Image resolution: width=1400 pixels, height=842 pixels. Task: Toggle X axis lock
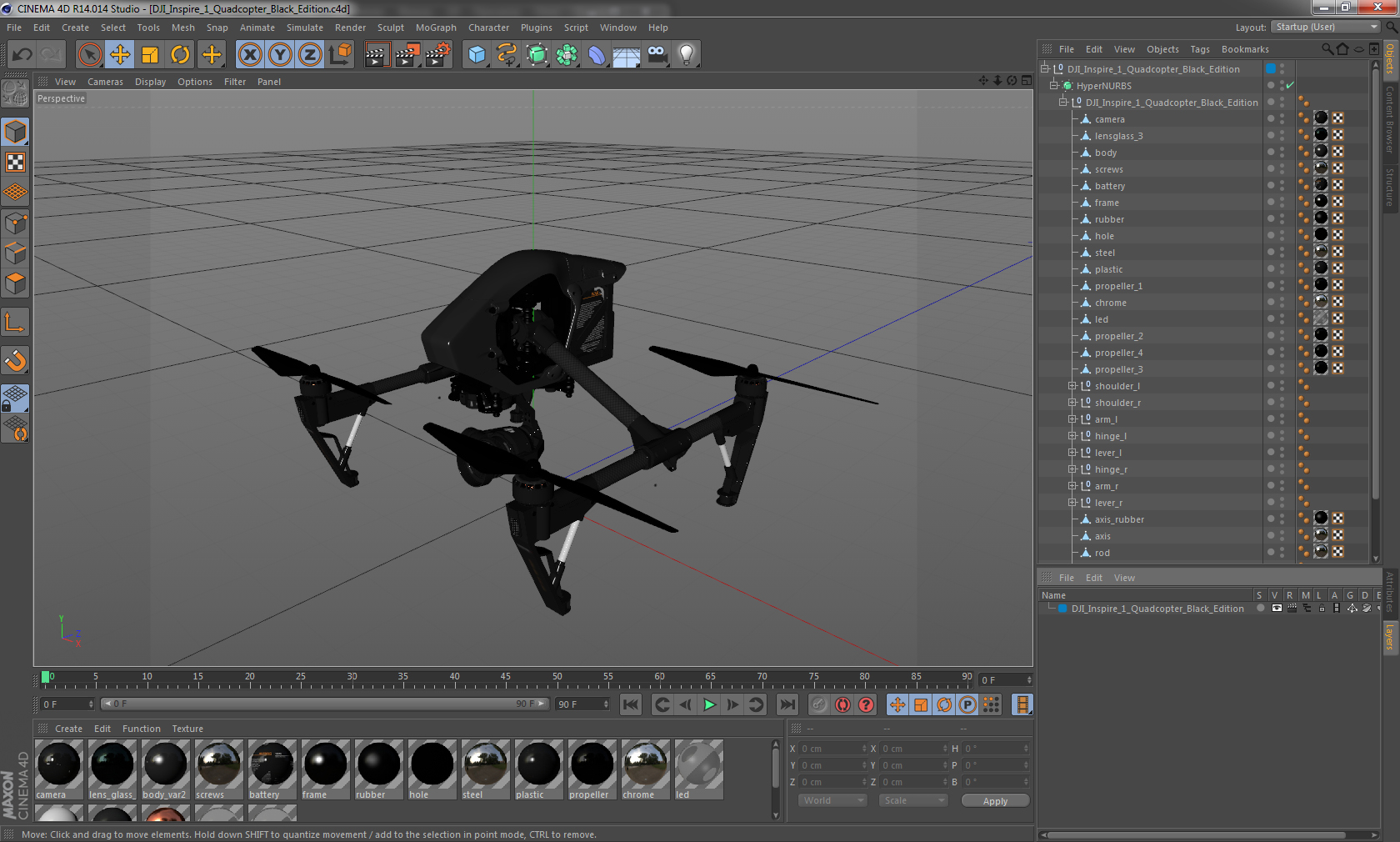tap(249, 55)
